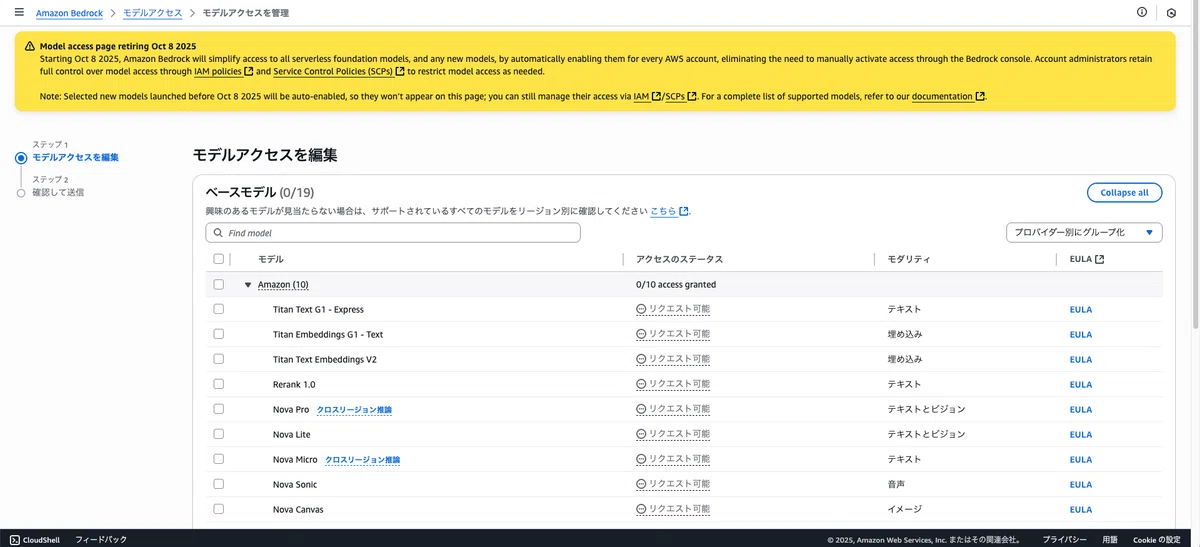Open 用語 link in footer
This screenshot has height=547, width=1200.
pos(1110,539)
